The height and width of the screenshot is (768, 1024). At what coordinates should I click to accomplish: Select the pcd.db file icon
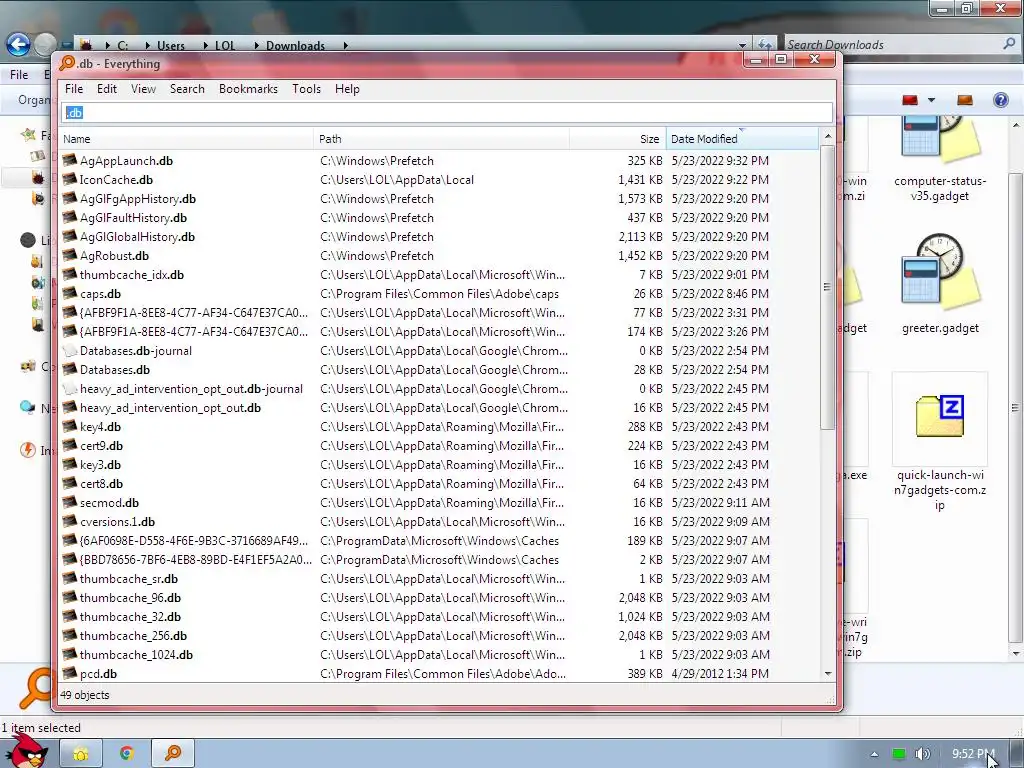click(69, 673)
